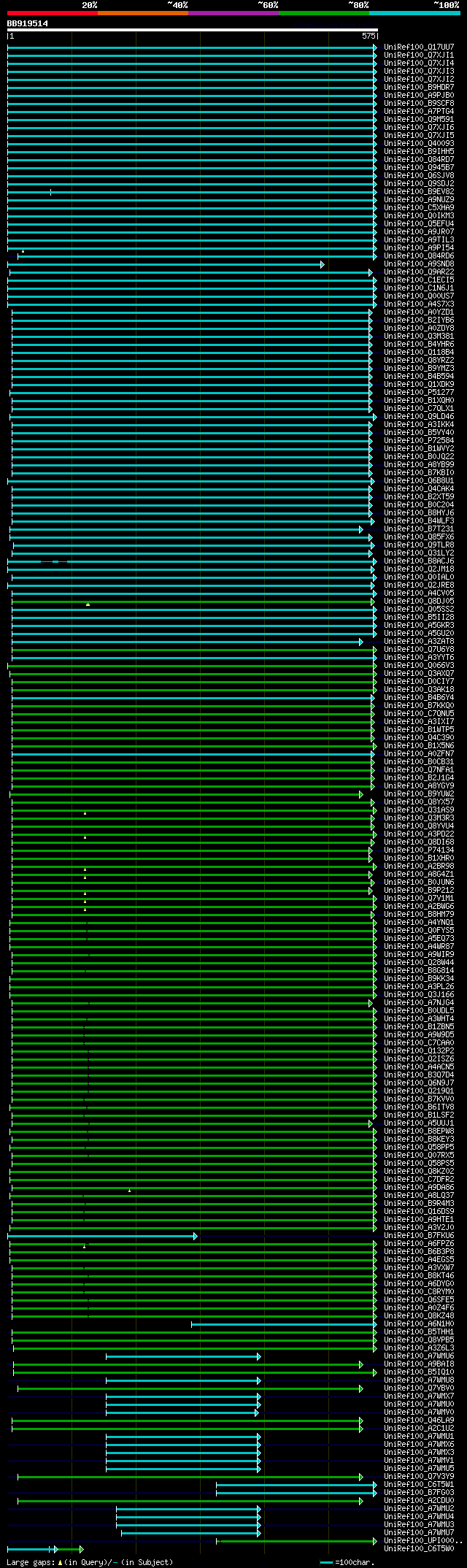The height and width of the screenshot is (1568, 467).
Task: Select hit label UniRef100_A6N1H0
Action: pyautogui.click(x=419, y=1323)
